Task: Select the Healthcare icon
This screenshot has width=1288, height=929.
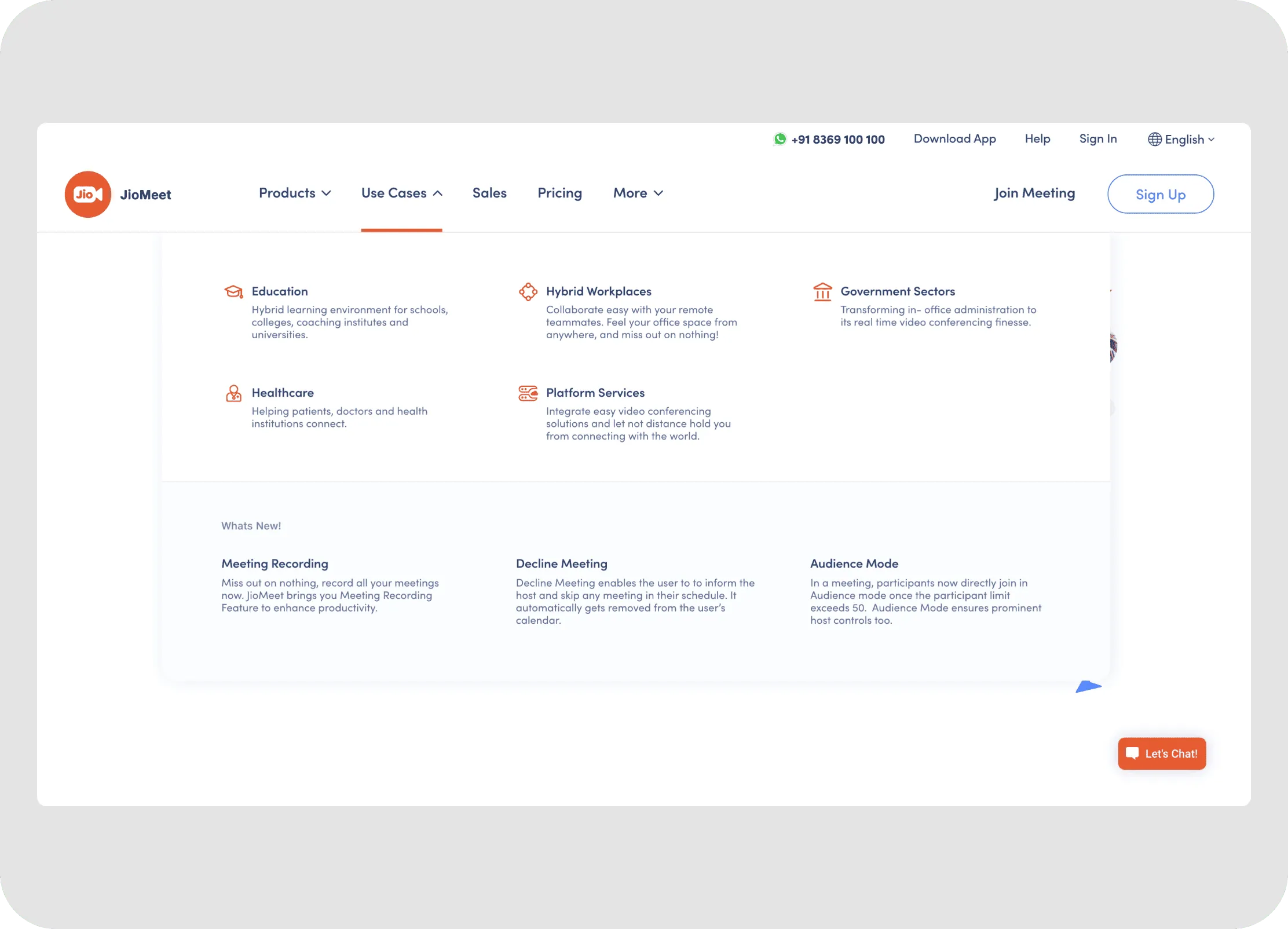Action: pyautogui.click(x=234, y=393)
